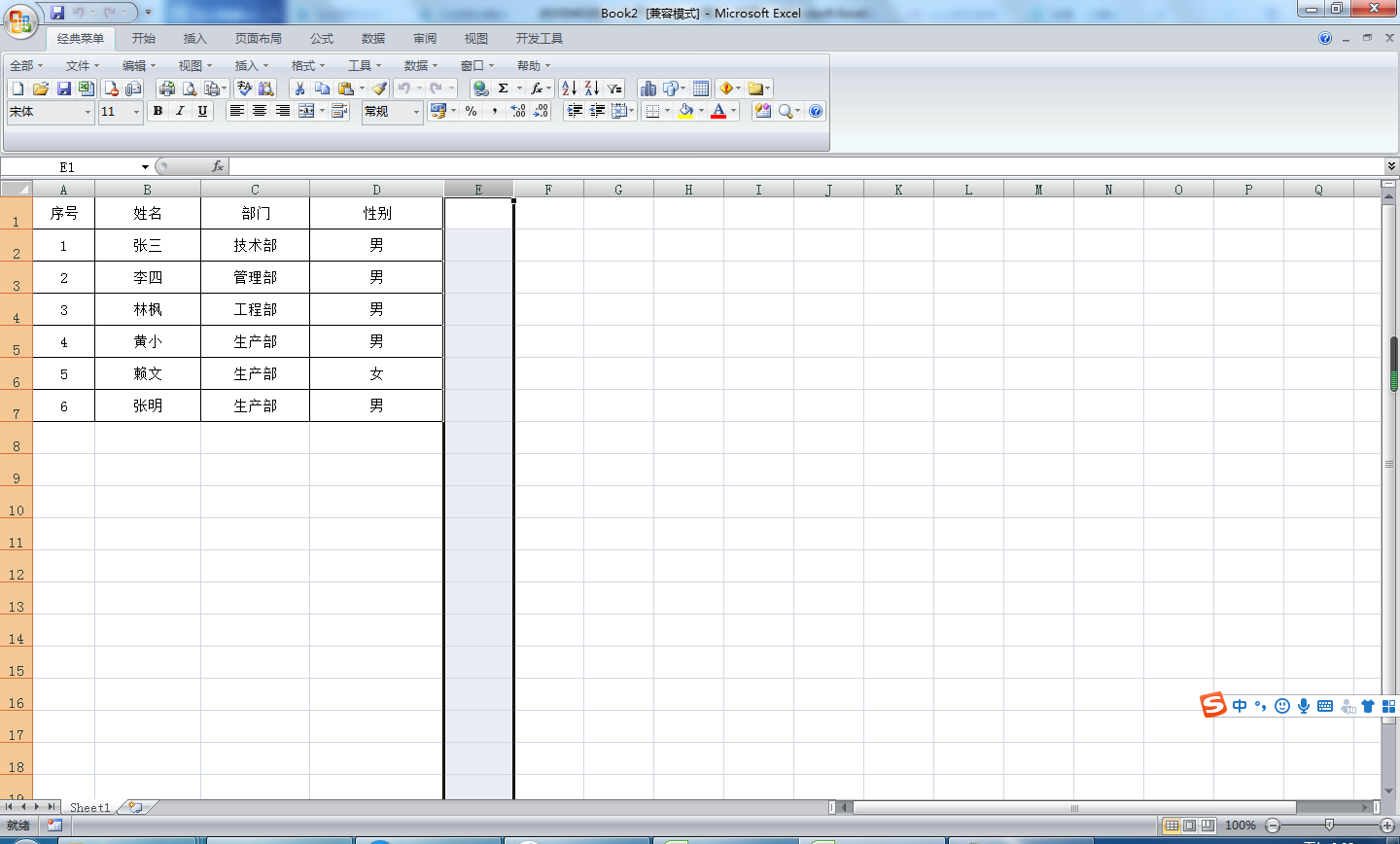Click the 100% zoom level button
Image resolution: width=1400 pixels, height=844 pixels.
click(x=1241, y=826)
